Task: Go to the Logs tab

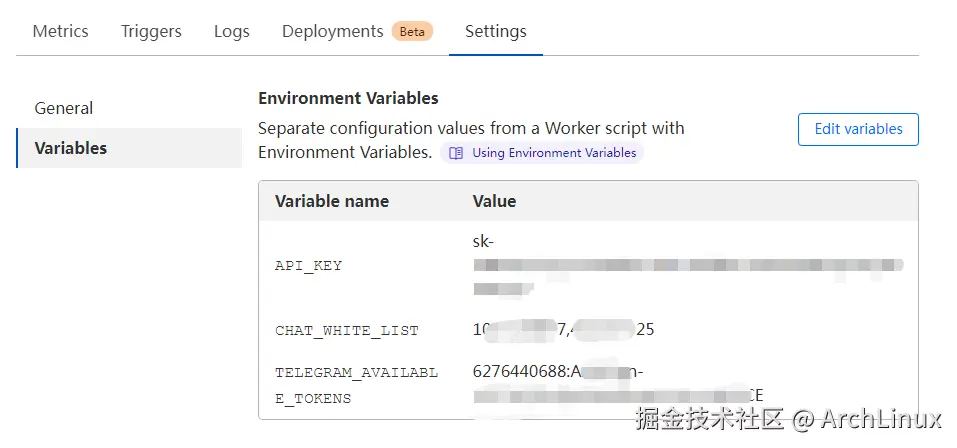Action: coord(231,31)
